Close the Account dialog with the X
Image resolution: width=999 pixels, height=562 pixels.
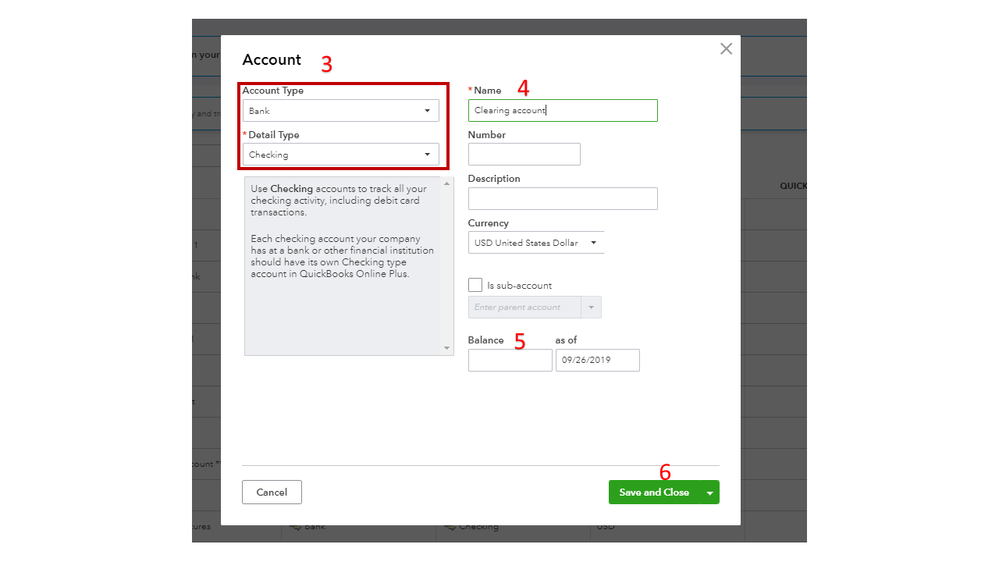point(726,49)
